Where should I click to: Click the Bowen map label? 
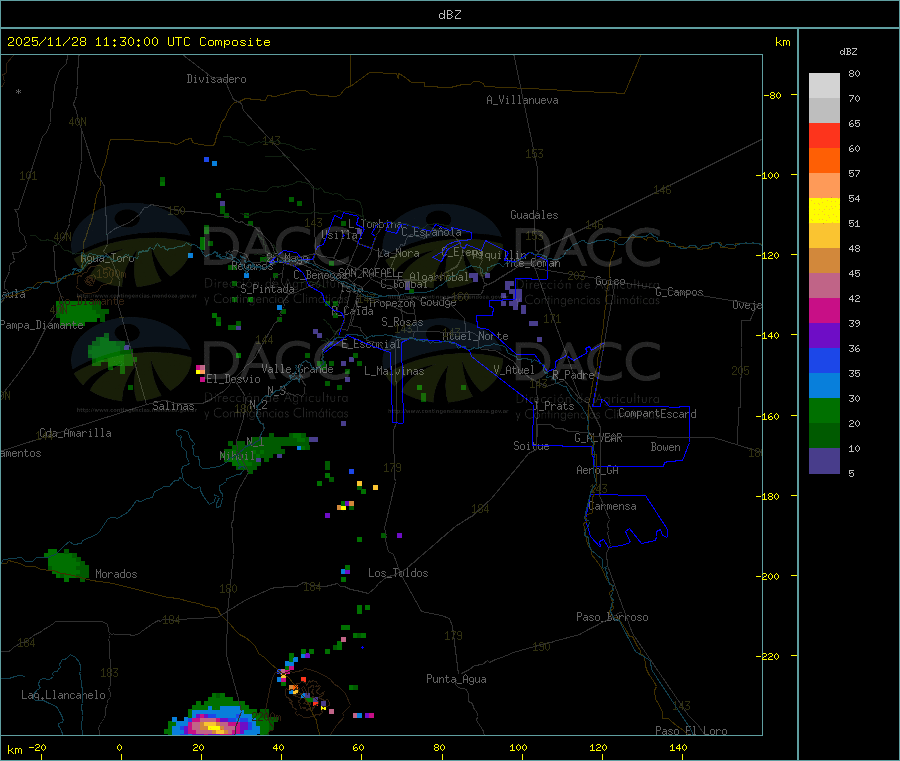click(x=666, y=447)
